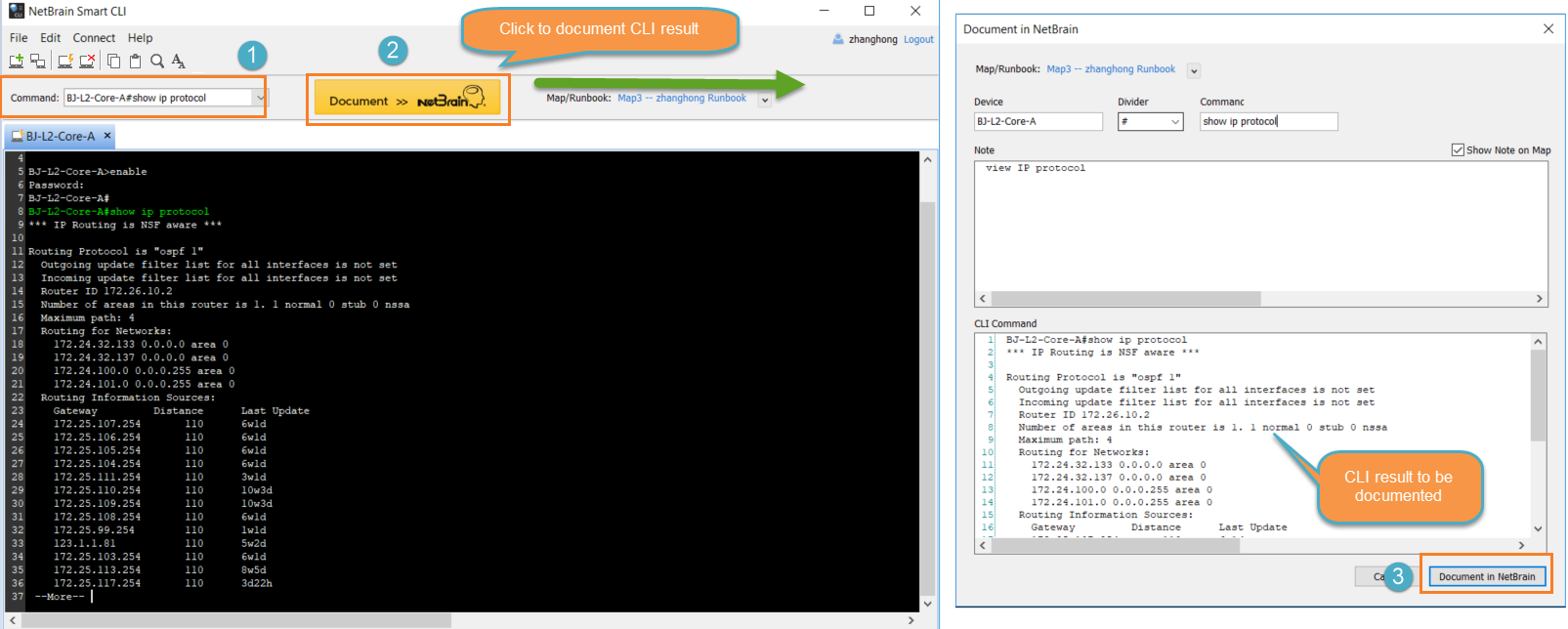Click the Document >> NetBrain button
Screen dimensions: 1568x629
[x=407, y=99]
